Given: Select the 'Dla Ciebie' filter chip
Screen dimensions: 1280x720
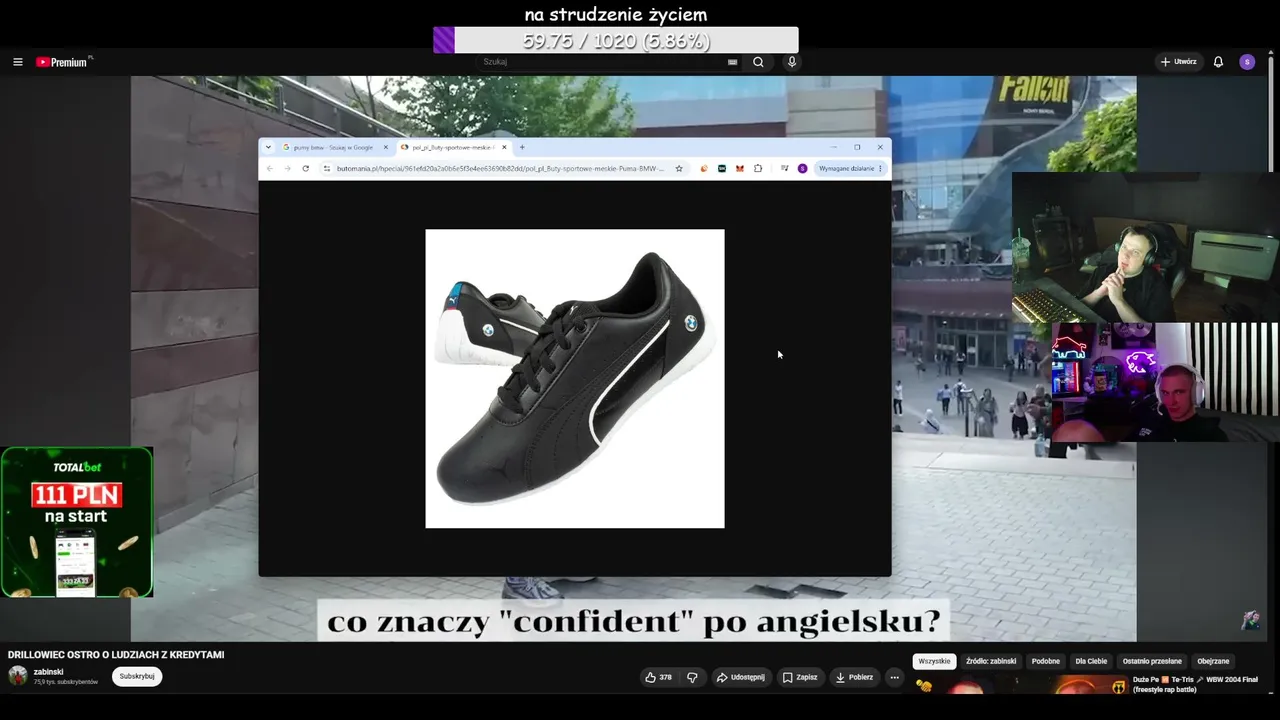Looking at the screenshot, I should 1091,661.
